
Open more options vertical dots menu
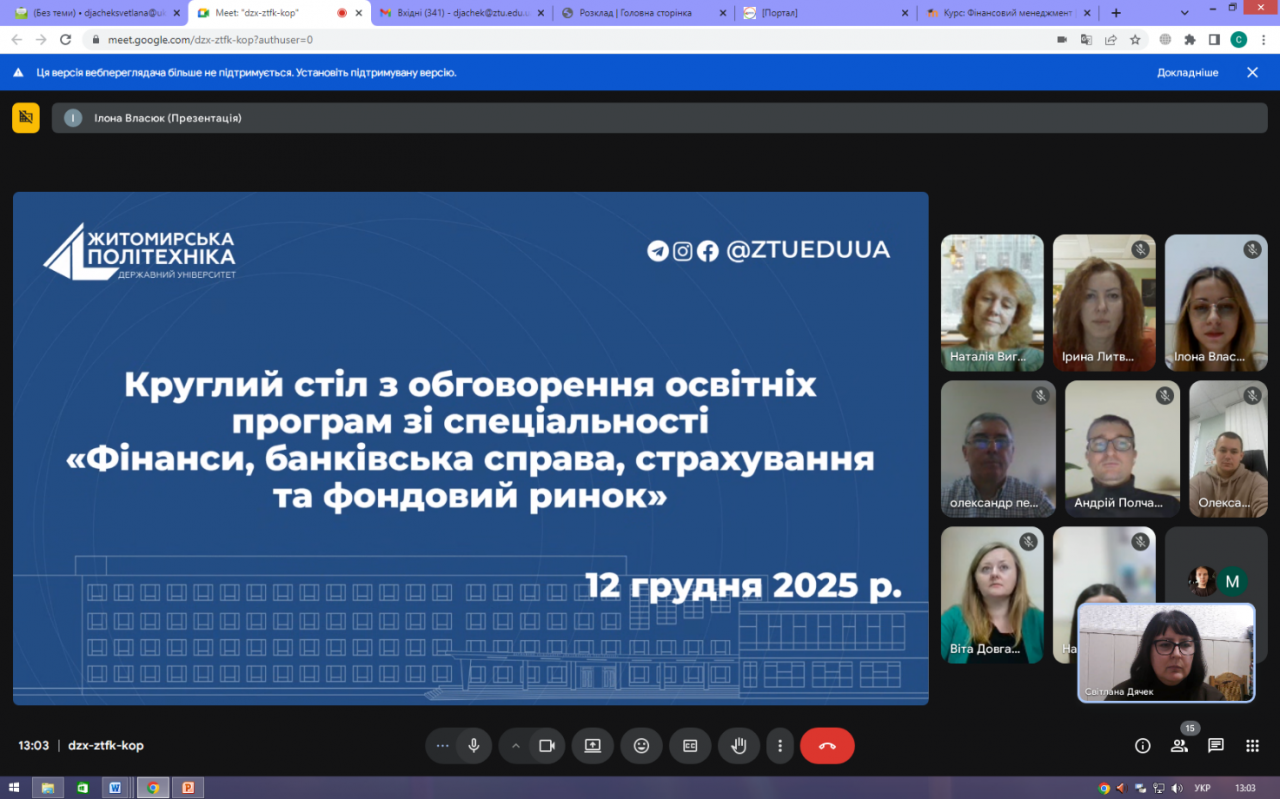tap(780, 746)
